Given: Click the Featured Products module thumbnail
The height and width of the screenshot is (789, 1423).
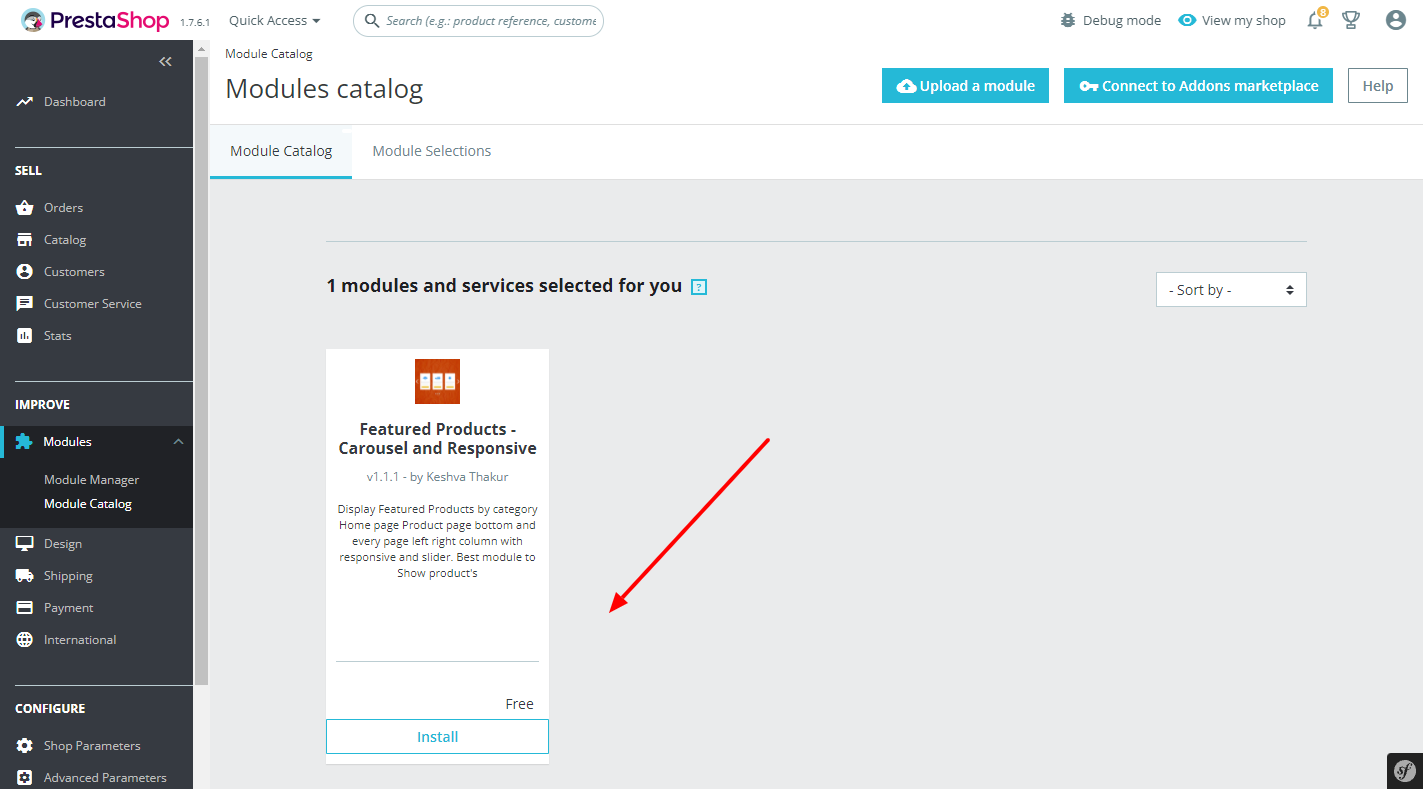Looking at the screenshot, I should pyautogui.click(x=437, y=381).
